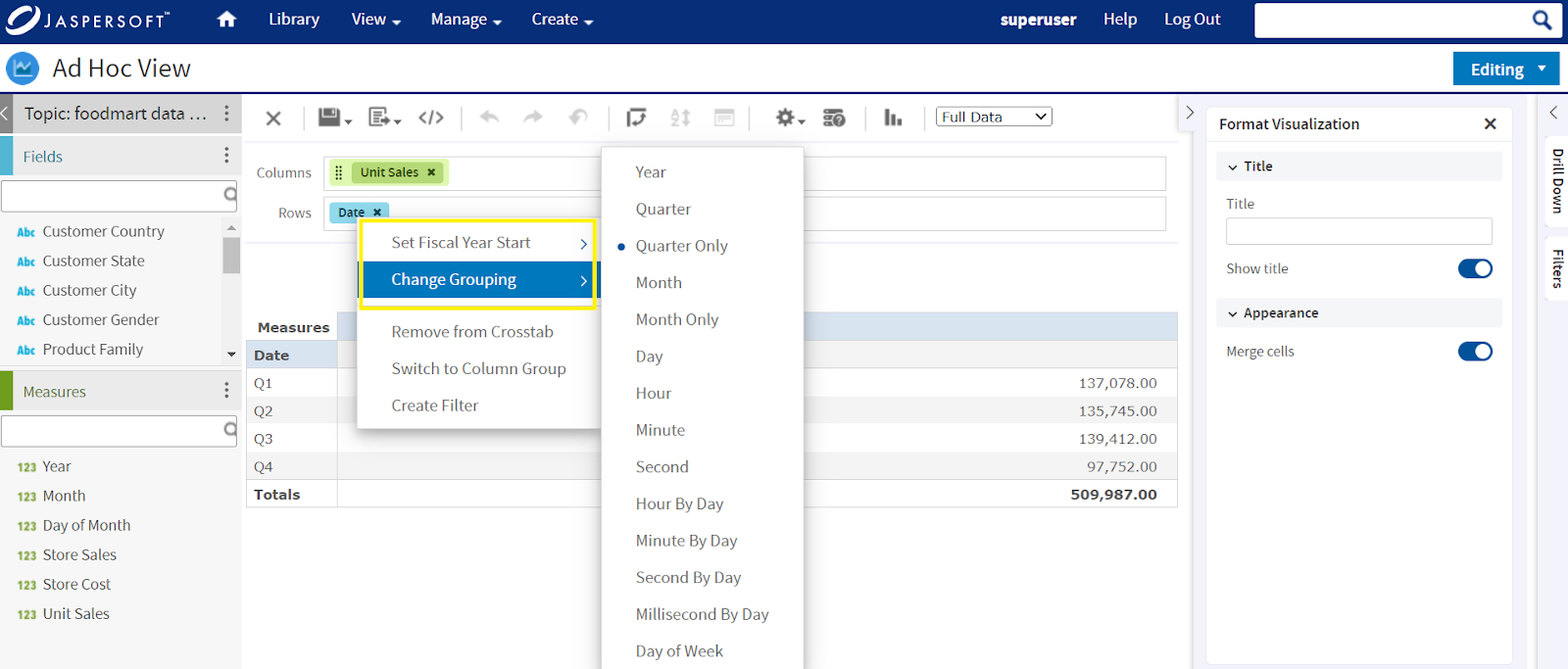Expand the Manage menu
1568x669 pixels.
click(x=466, y=20)
